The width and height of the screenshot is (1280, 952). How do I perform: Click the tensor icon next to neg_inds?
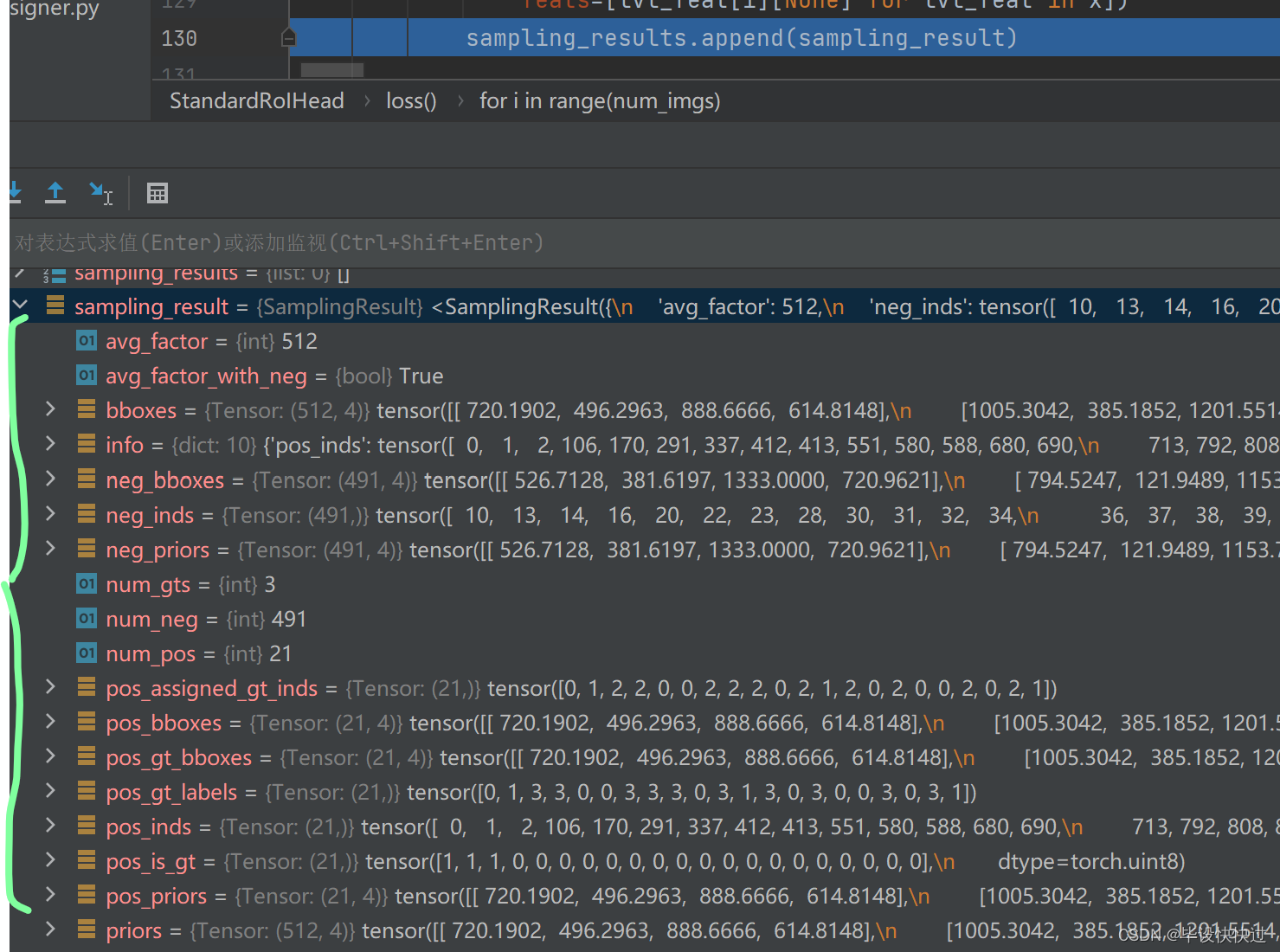(86, 514)
